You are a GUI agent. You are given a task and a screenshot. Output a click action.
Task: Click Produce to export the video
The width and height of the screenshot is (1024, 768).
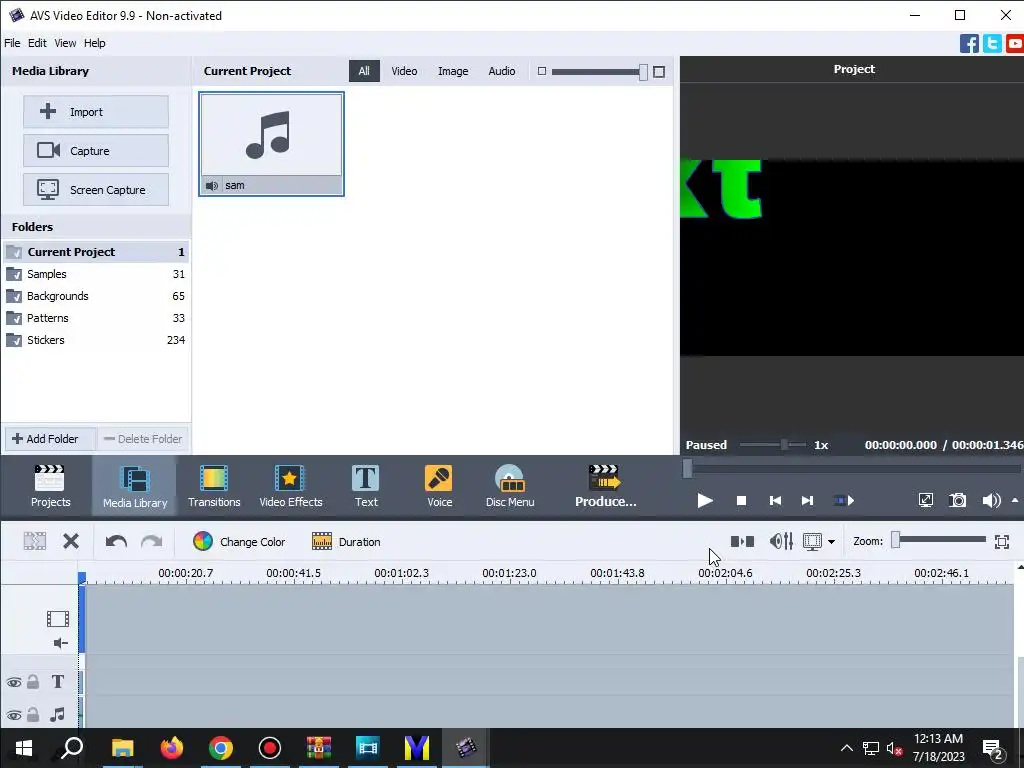click(x=605, y=486)
